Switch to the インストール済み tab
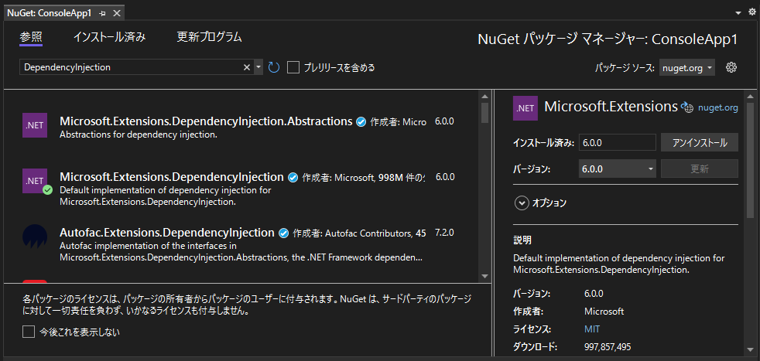This screenshot has width=760, height=361. click(x=110, y=37)
